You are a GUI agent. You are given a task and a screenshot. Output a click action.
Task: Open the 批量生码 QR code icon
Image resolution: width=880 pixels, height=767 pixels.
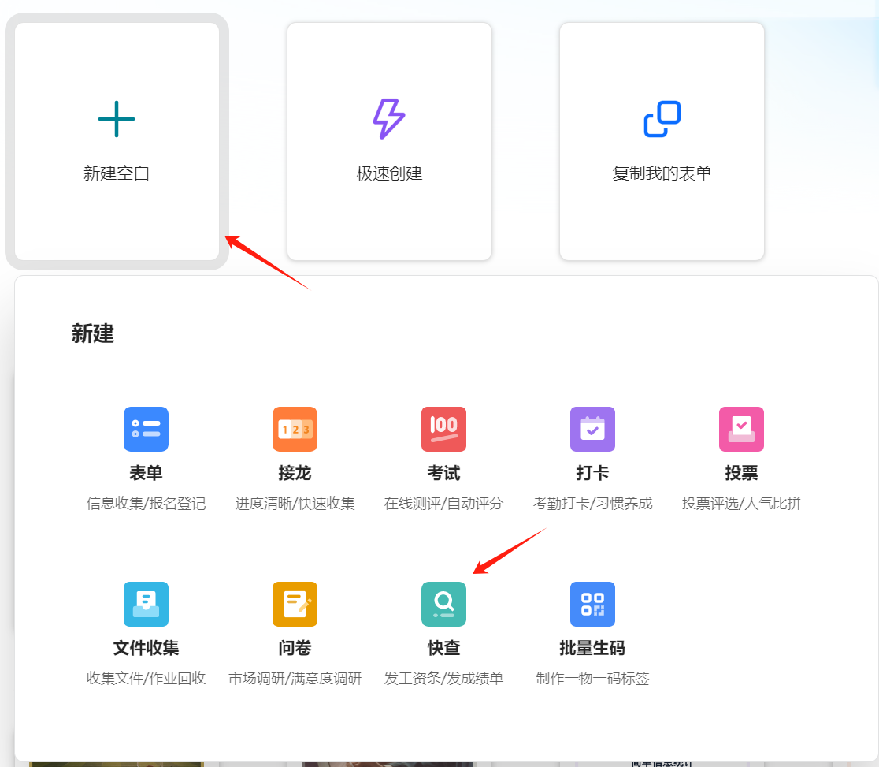[592, 604]
